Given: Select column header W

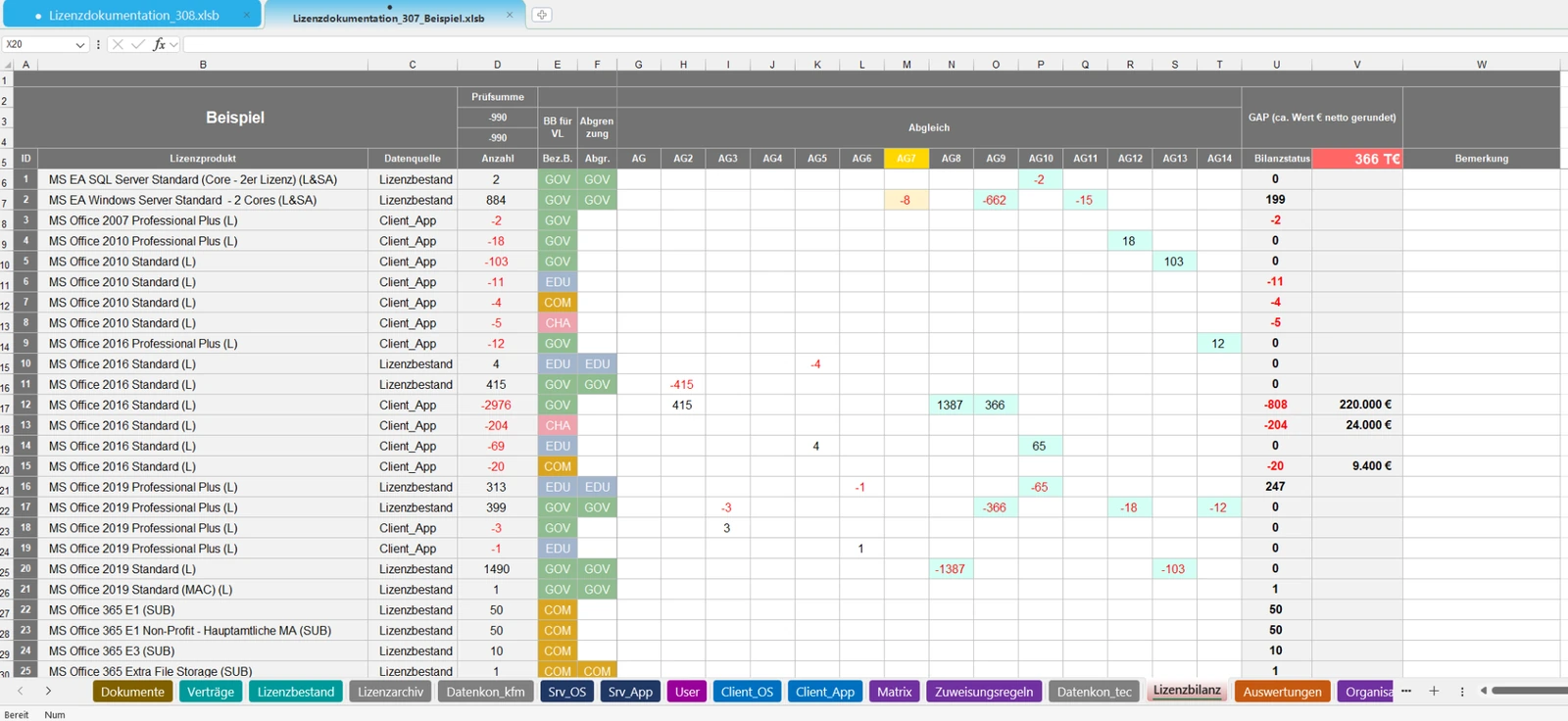Looking at the screenshot, I should (1481, 65).
